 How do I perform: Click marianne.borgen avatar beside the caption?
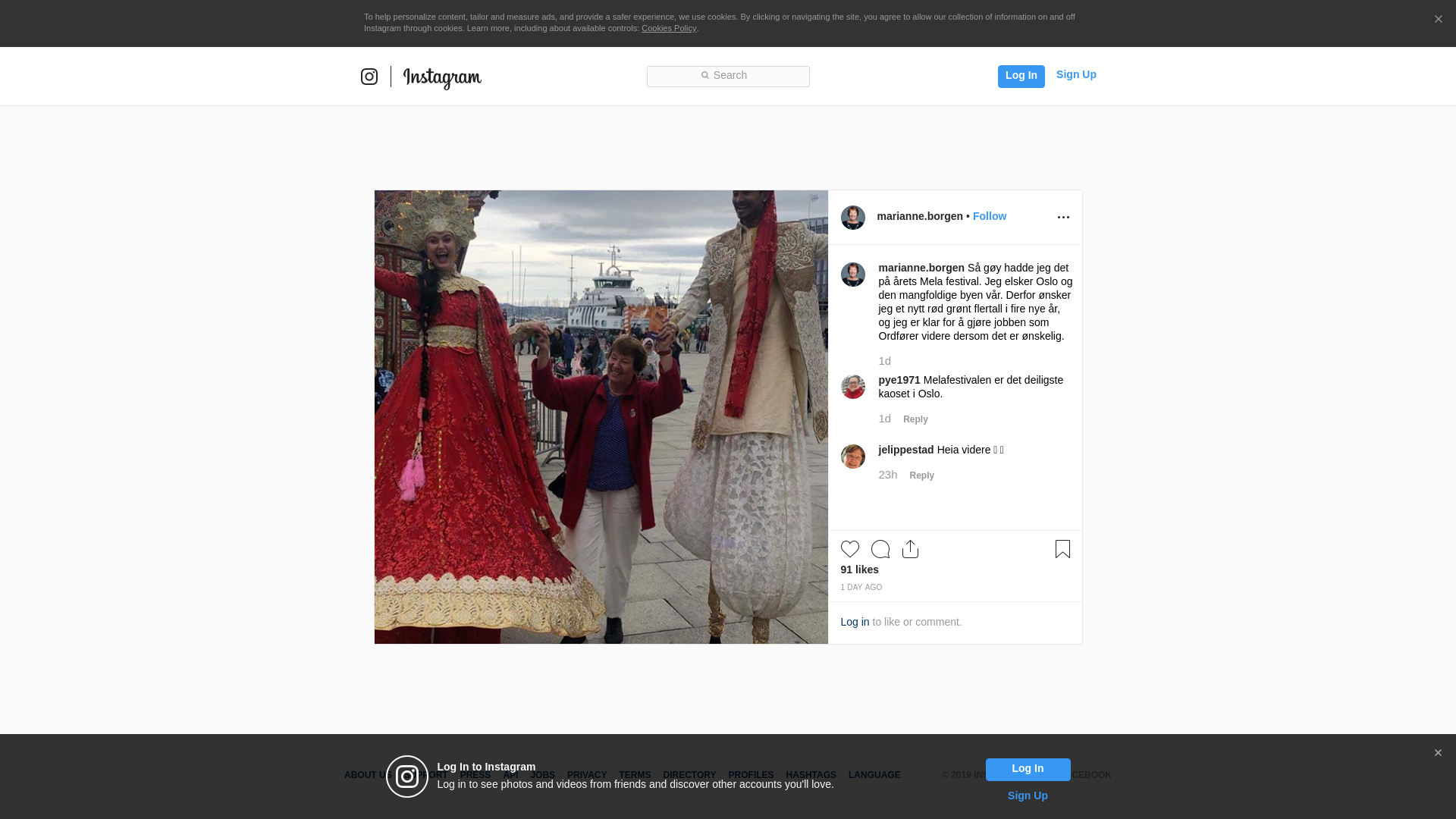[x=852, y=275]
